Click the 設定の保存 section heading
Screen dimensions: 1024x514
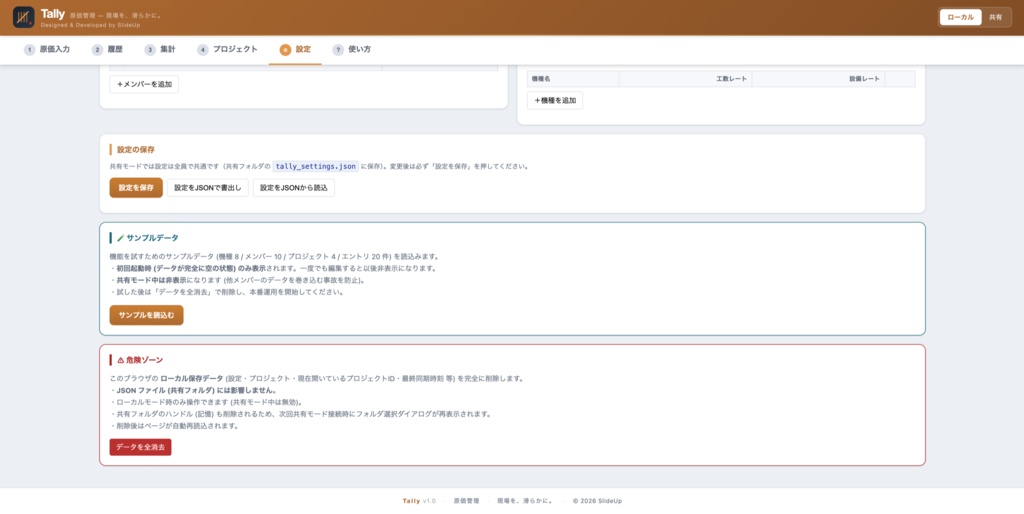pos(136,150)
